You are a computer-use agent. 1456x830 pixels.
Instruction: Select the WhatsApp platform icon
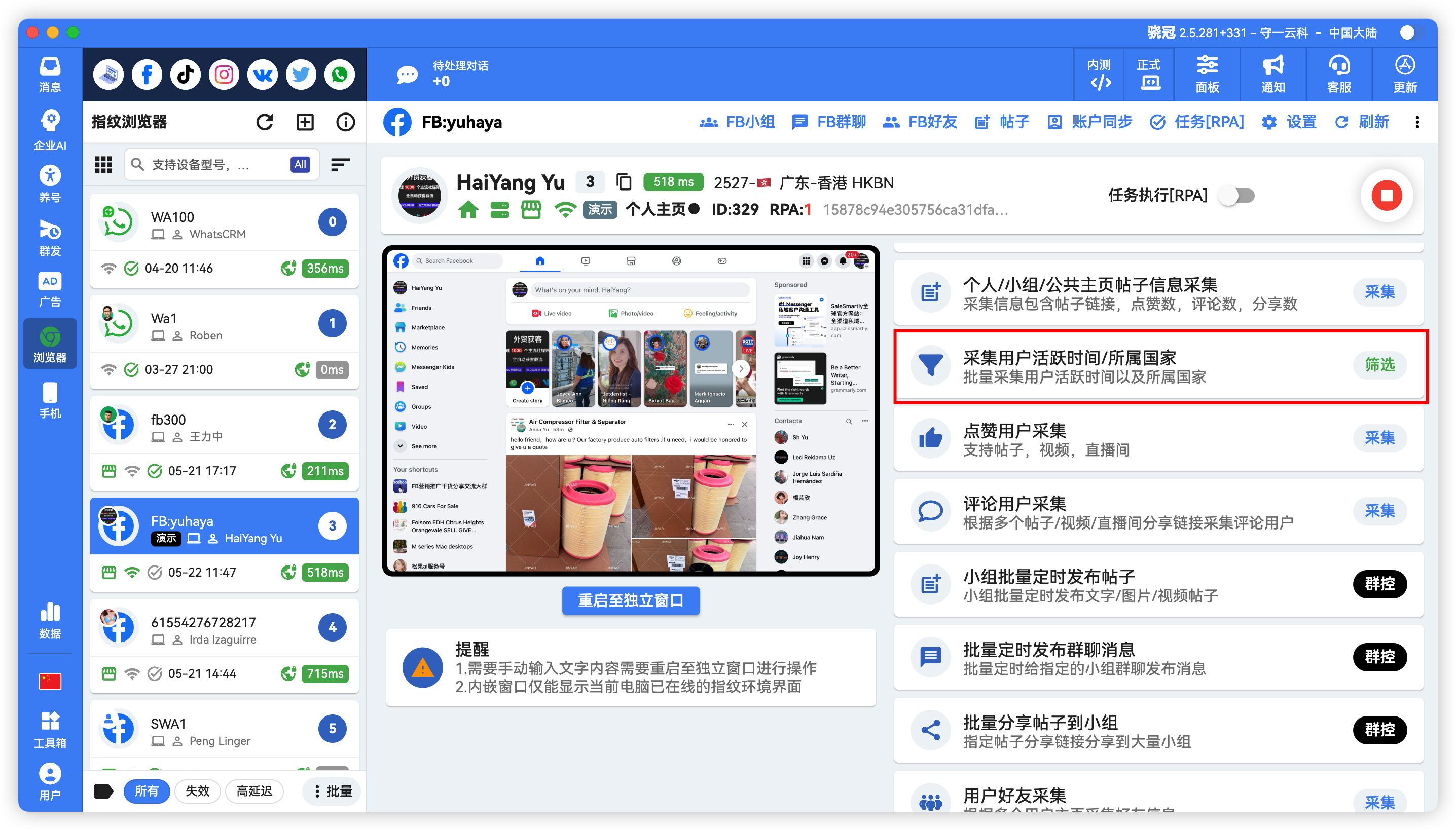pyautogui.click(x=339, y=74)
